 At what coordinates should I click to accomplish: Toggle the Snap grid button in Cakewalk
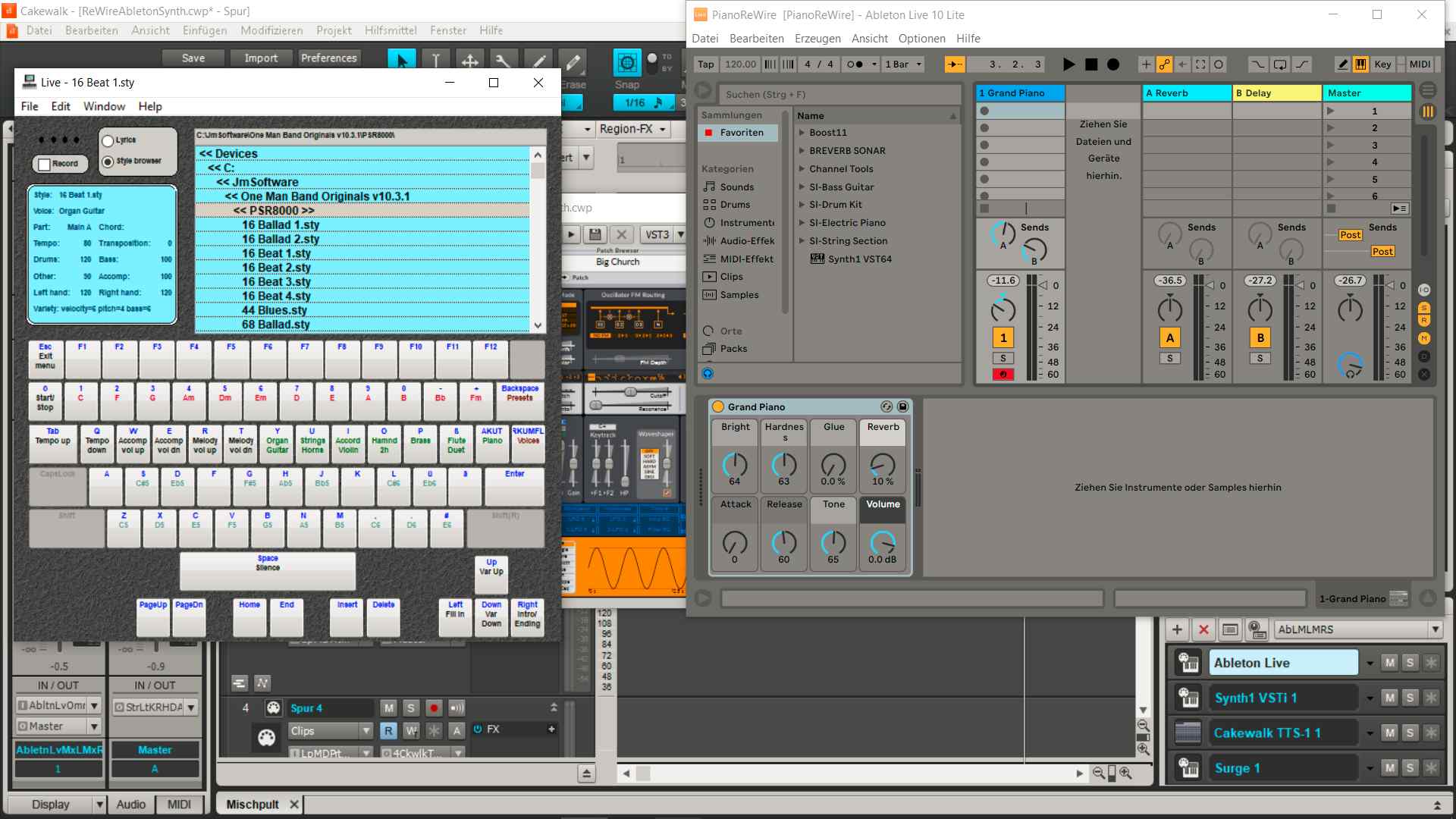pyautogui.click(x=627, y=61)
